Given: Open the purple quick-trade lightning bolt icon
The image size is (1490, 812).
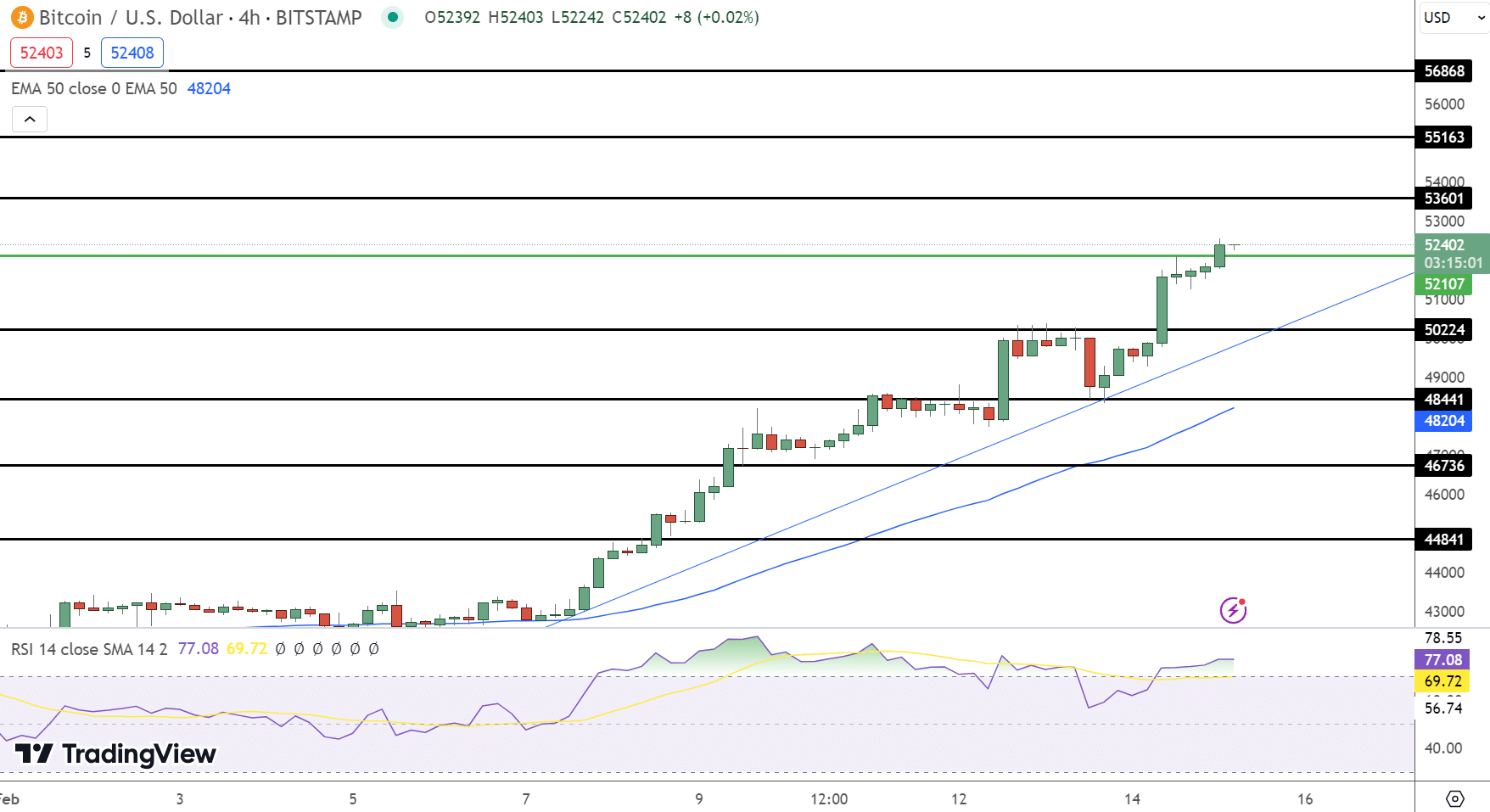Looking at the screenshot, I should coord(1235,608).
